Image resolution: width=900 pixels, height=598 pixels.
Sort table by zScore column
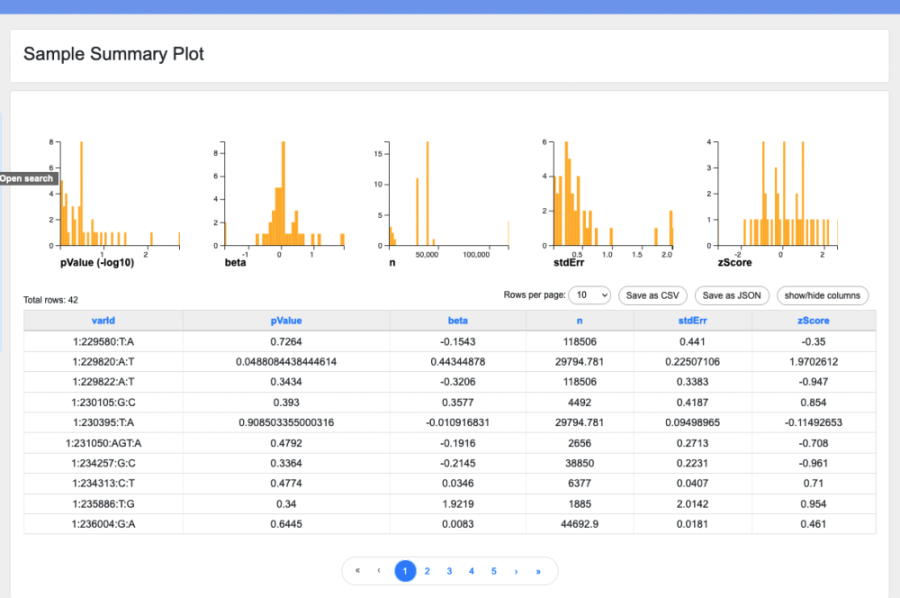(x=813, y=321)
